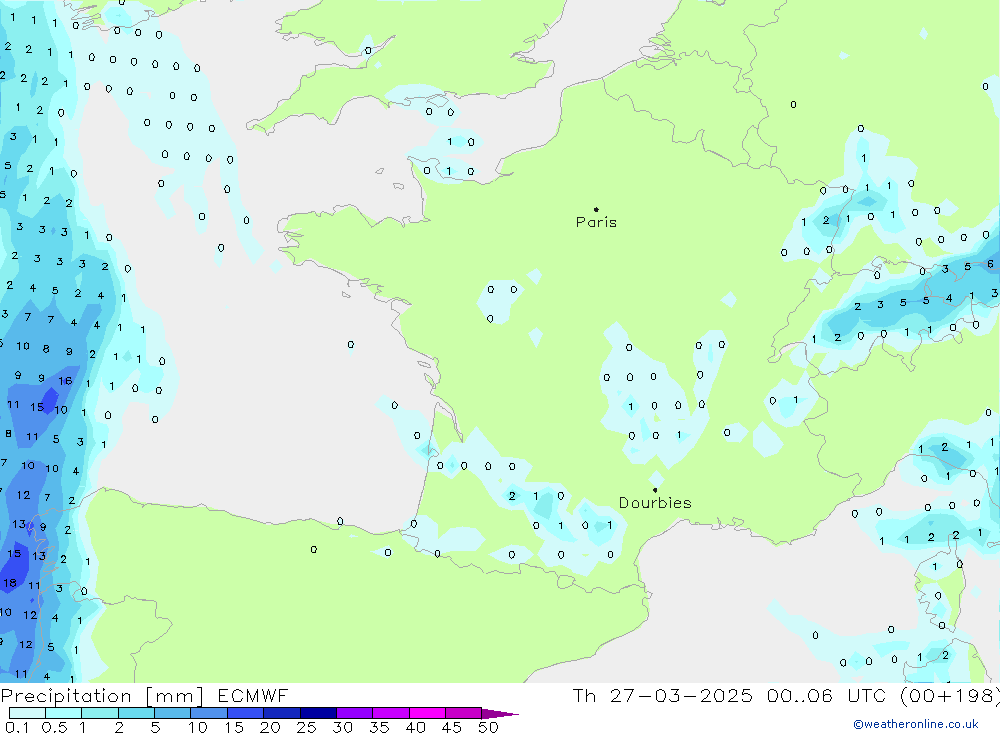Click the legend scale label '45'
Screen dimensions: 1000x733
coord(452,727)
